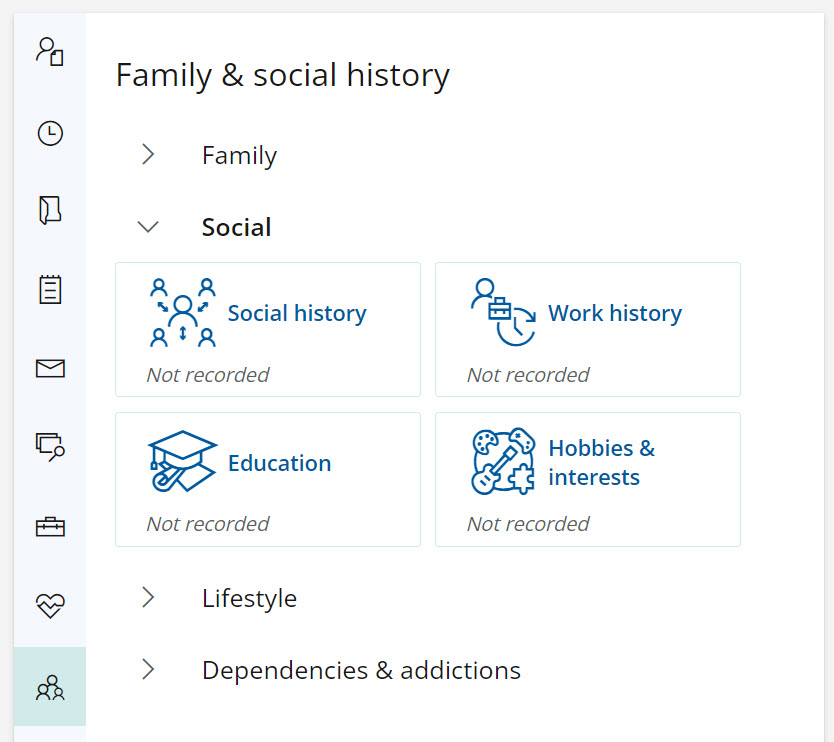Expand the Lifestyle section chevron

pyautogui.click(x=148, y=597)
